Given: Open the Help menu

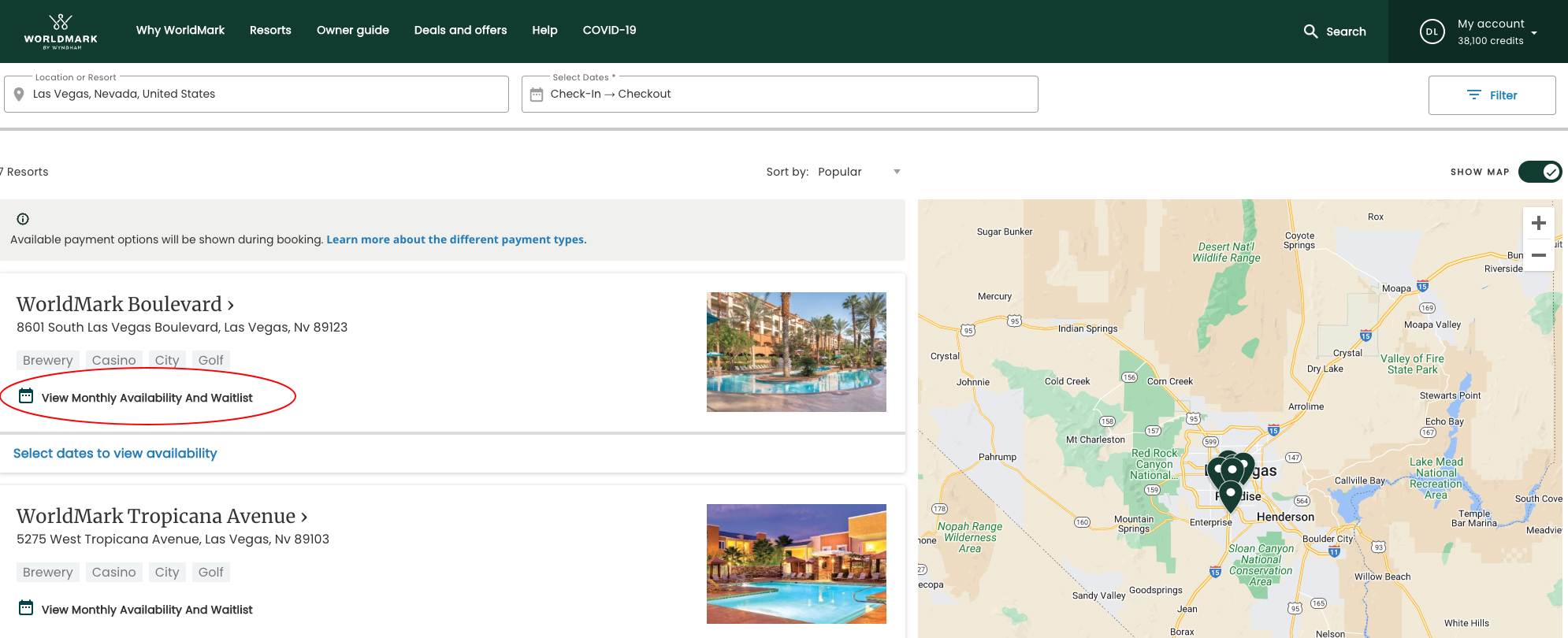Looking at the screenshot, I should tap(544, 30).
